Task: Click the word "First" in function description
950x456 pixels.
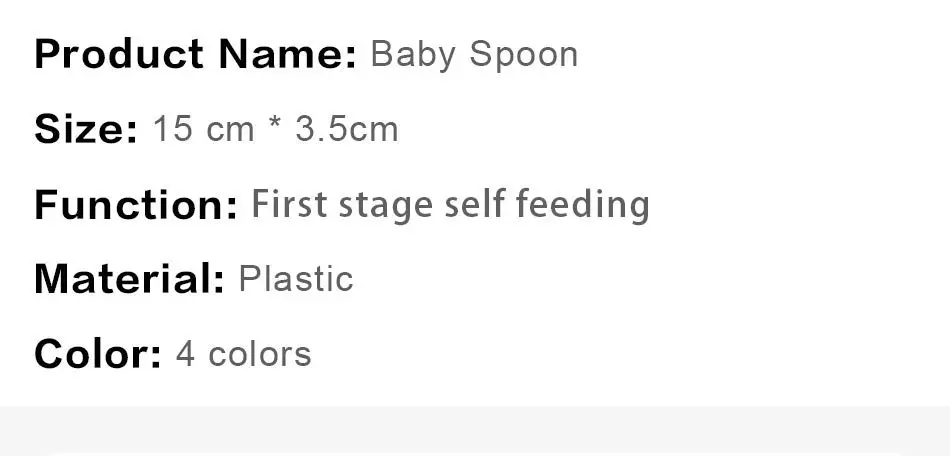Action: (289, 205)
